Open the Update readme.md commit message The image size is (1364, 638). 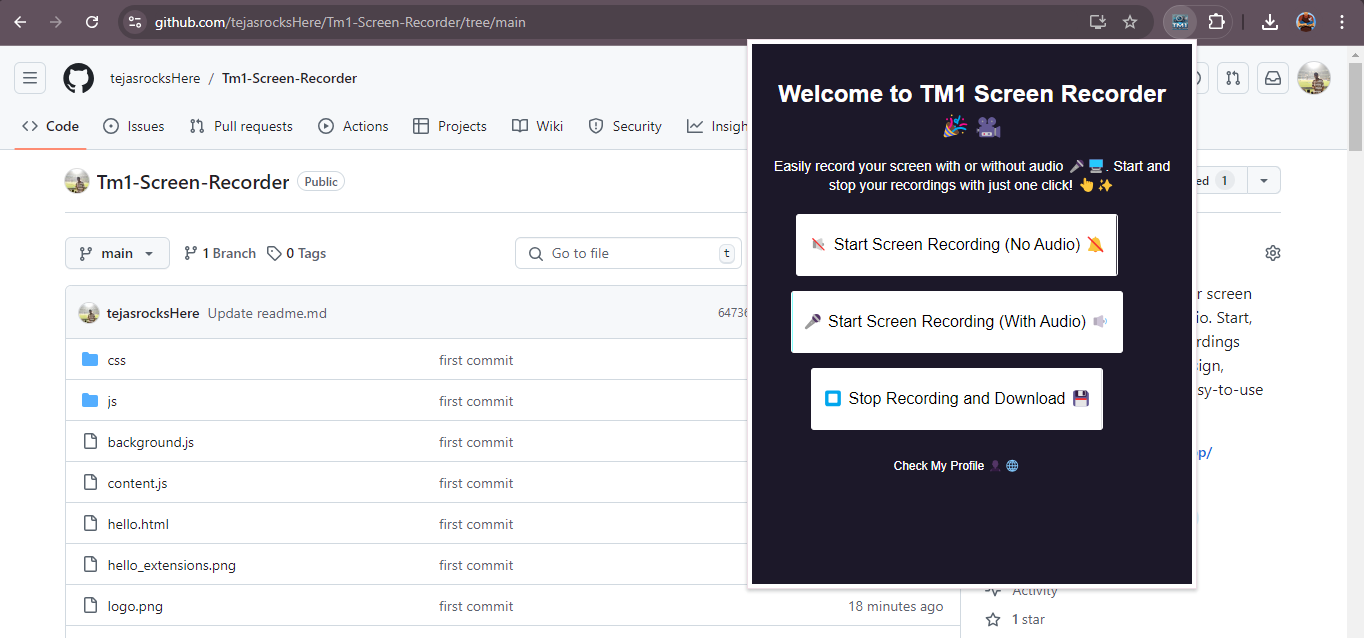pos(267,313)
